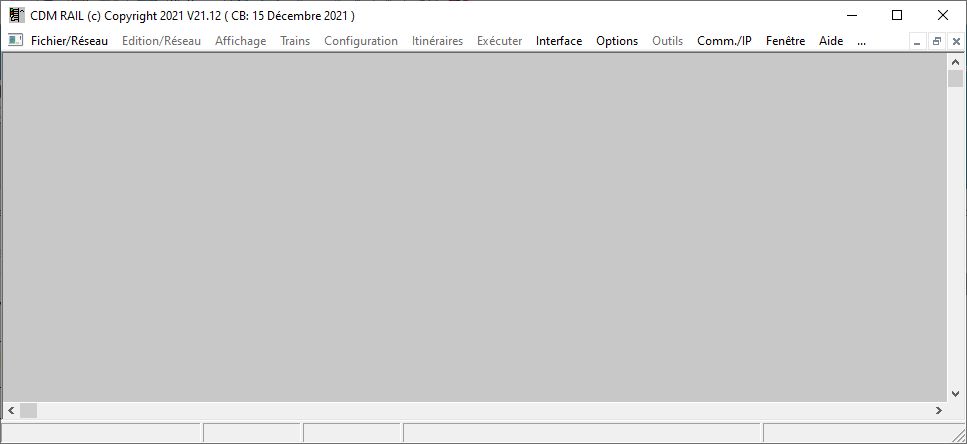Image resolution: width=967 pixels, height=444 pixels.
Task: Click the MDI document icon left of Fichier/Réseau
Action: tap(15, 41)
